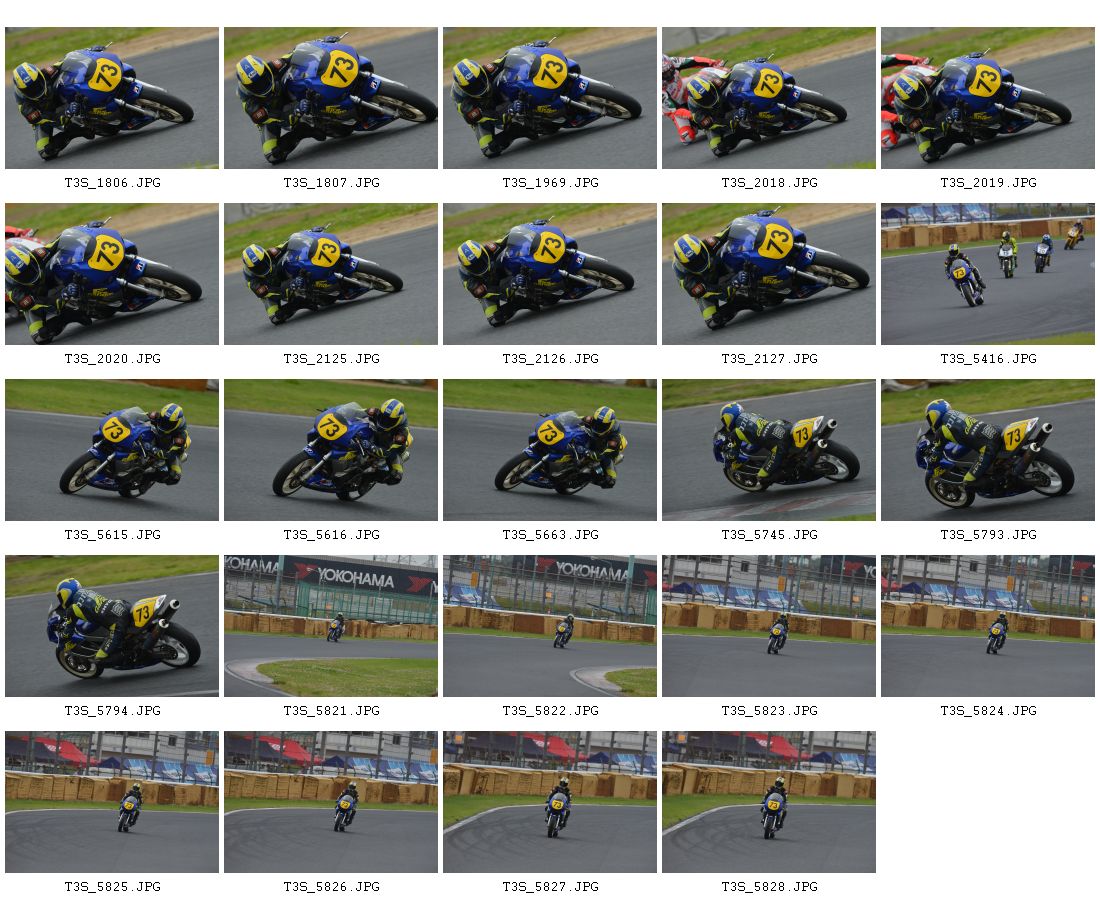
Task: Click thumbnail T3S_5615.JPG
Action: [112, 450]
